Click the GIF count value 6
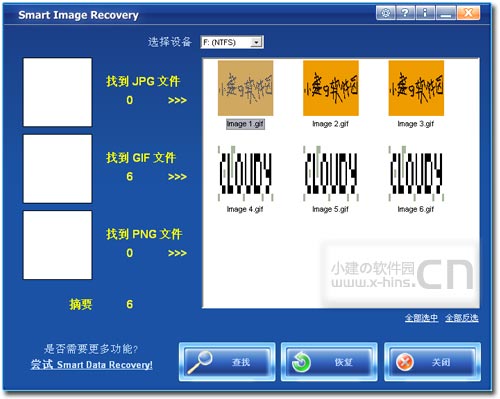Image resolution: width=500 pixels, height=399 pixels. coord(130,176)
